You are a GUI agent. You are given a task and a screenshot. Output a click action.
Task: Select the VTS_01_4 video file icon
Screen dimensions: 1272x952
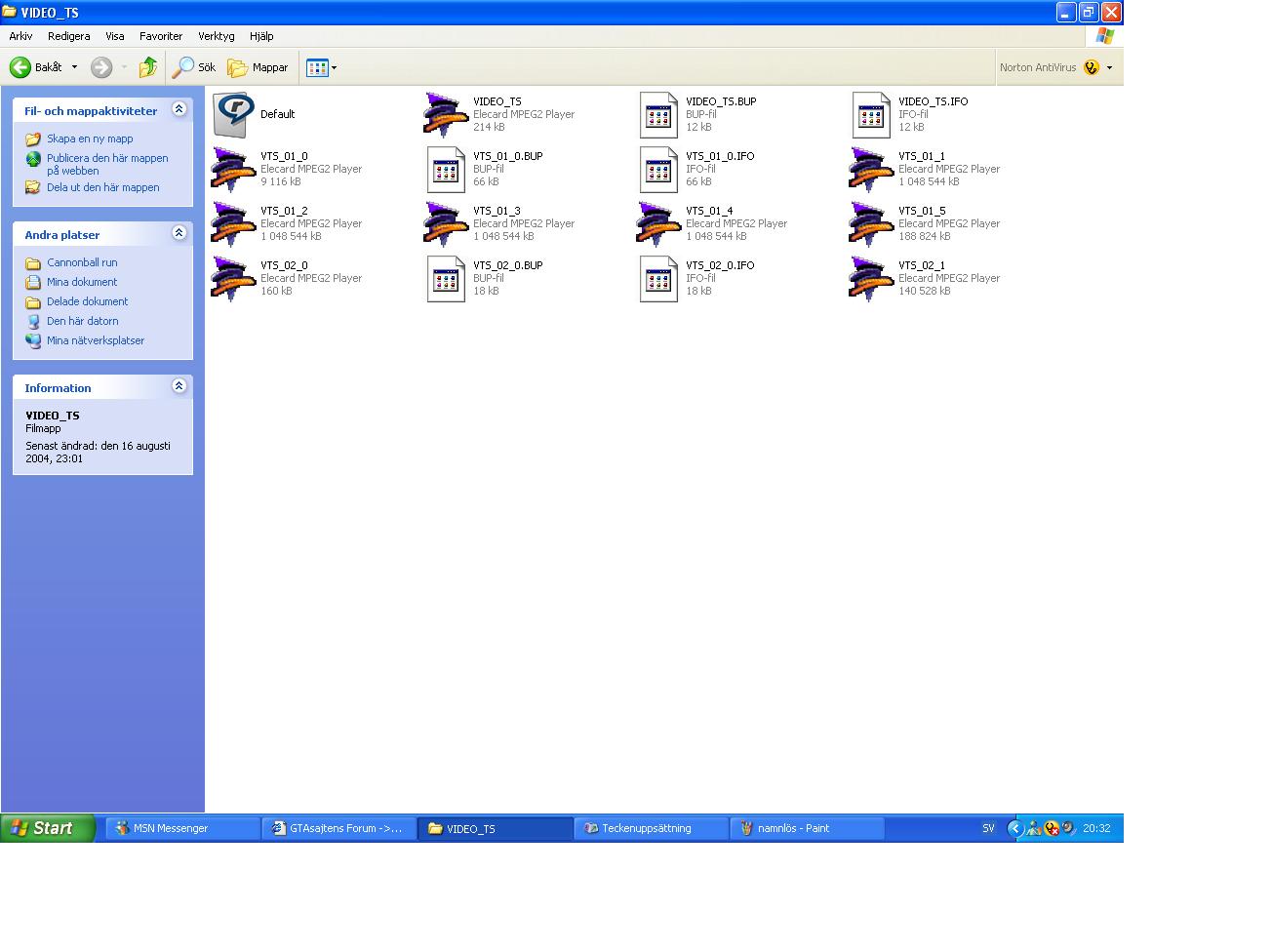click(x=658, y=224)
